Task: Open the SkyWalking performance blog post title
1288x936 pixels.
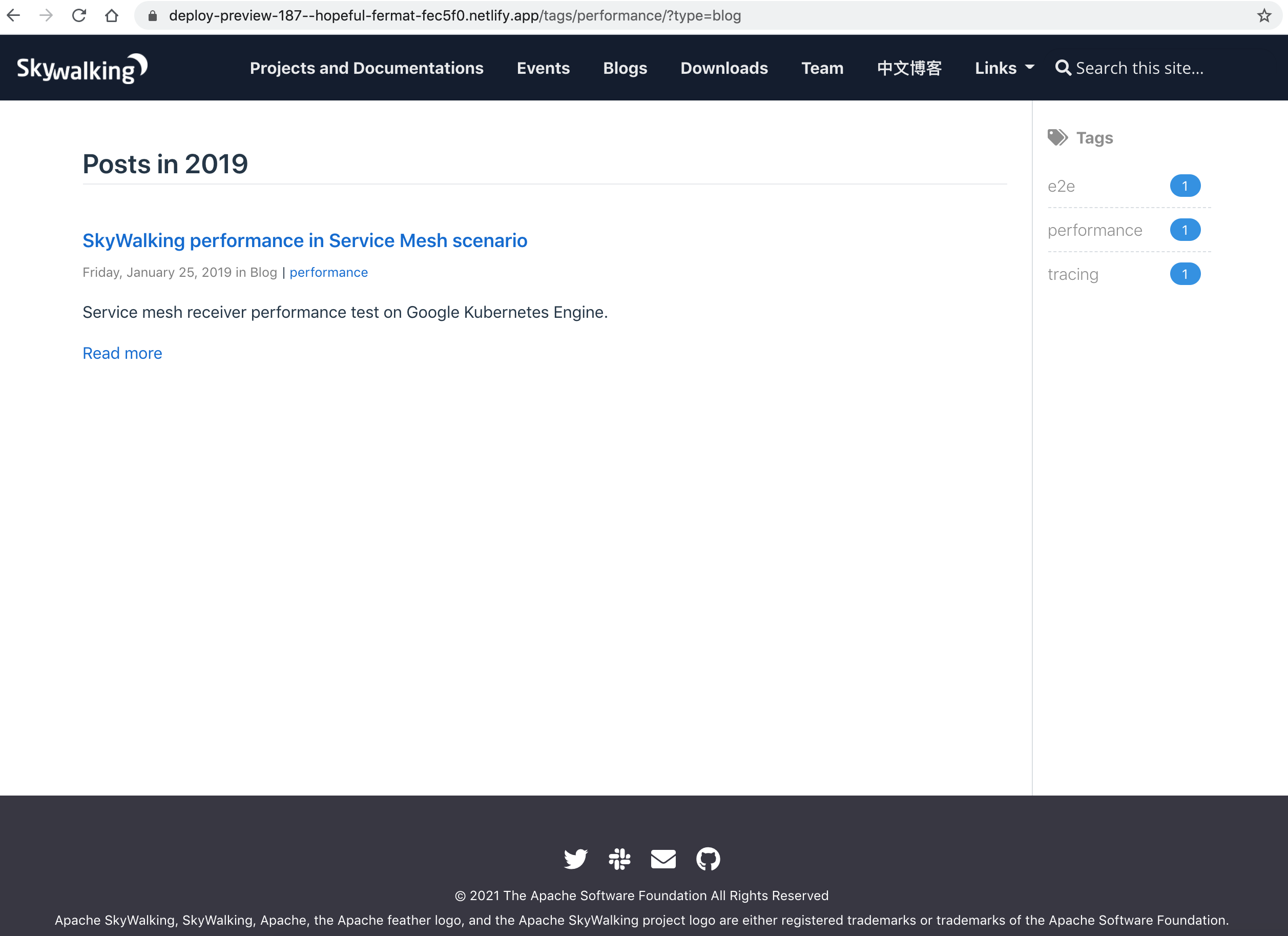Action: click(x=304, y=240)
